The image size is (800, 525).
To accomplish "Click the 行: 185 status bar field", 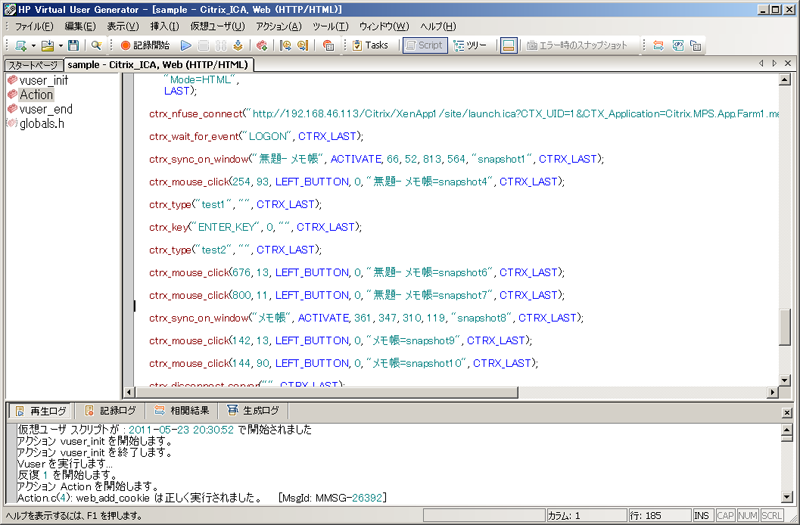I will pos(658,516).
